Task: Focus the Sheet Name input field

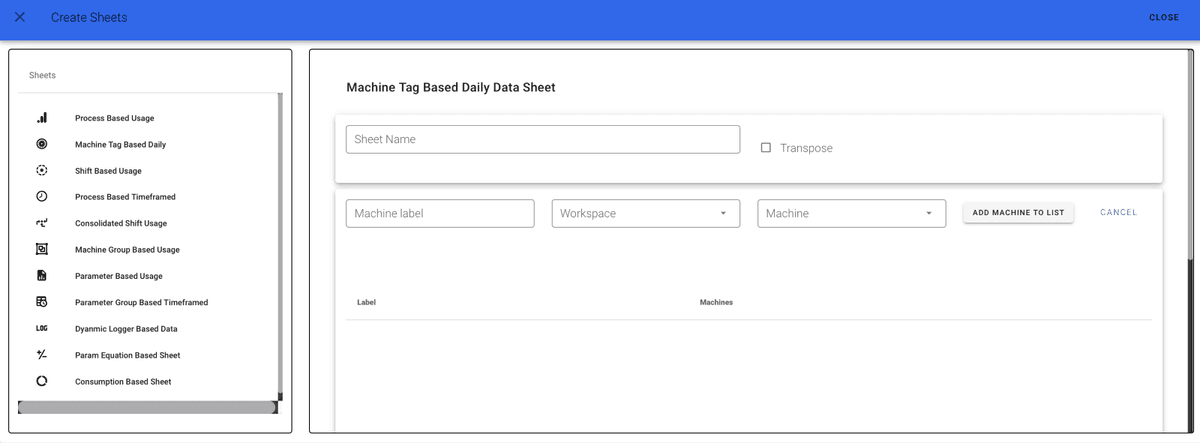Action: click(x=543, y=139)
